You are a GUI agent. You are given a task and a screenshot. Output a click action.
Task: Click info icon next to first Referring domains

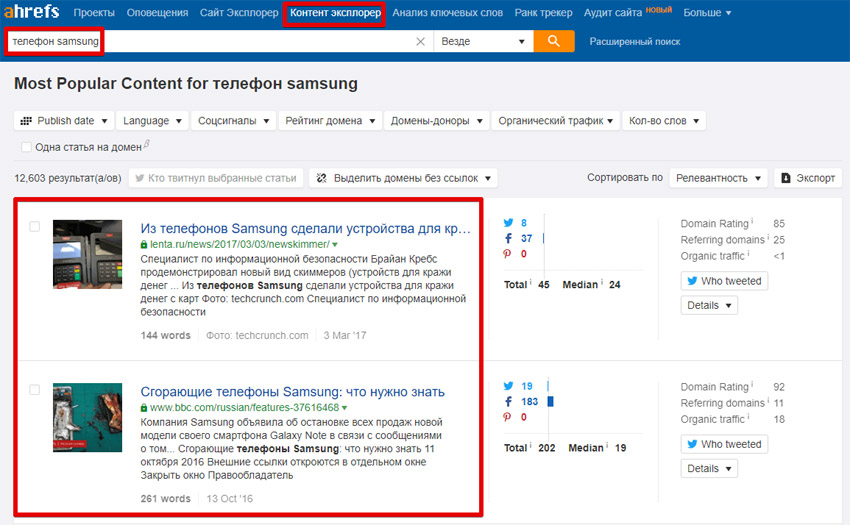pyautogui.click(x=768, y=237)
